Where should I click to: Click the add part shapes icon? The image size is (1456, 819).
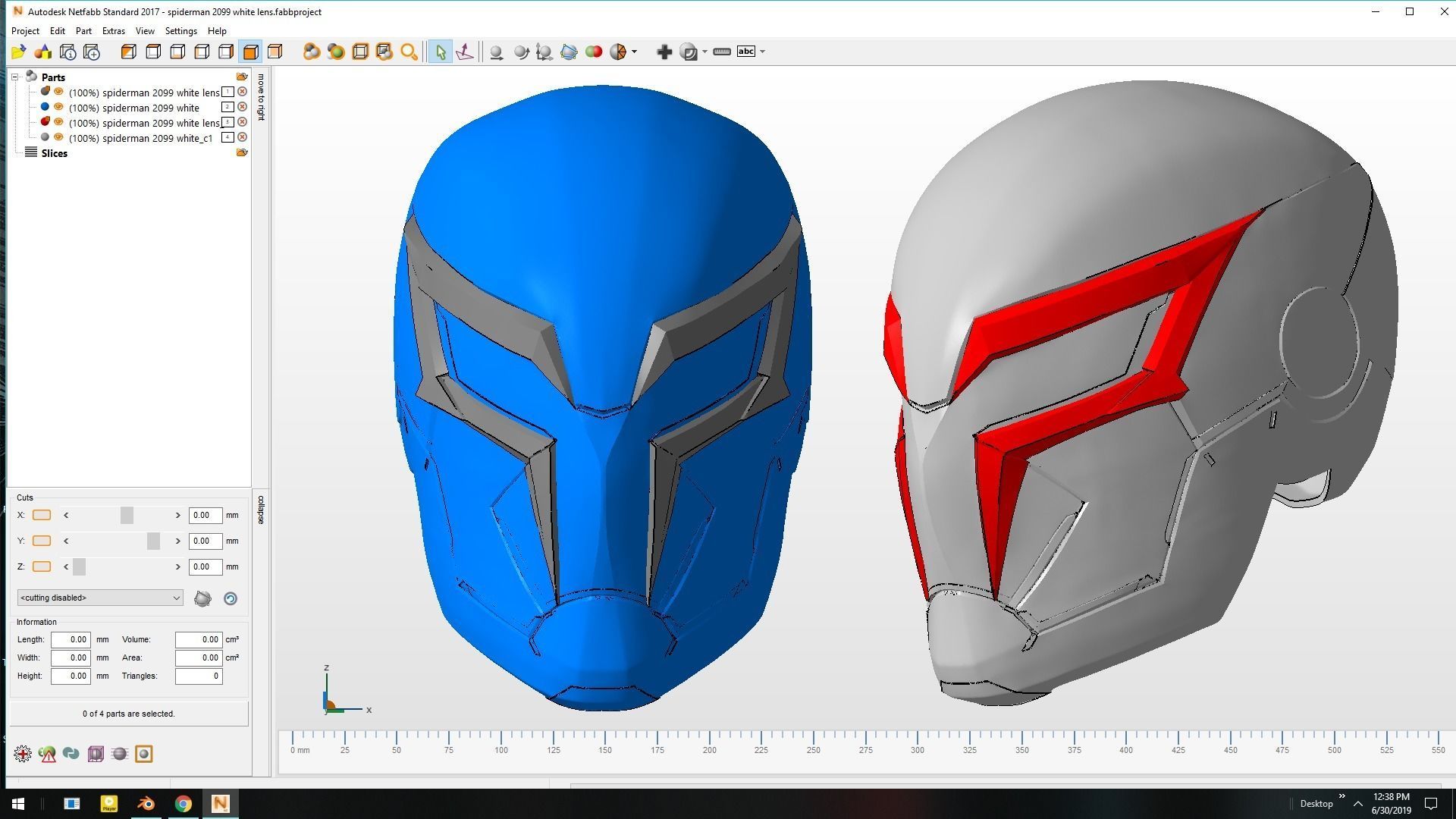click(x=43, y=52)
